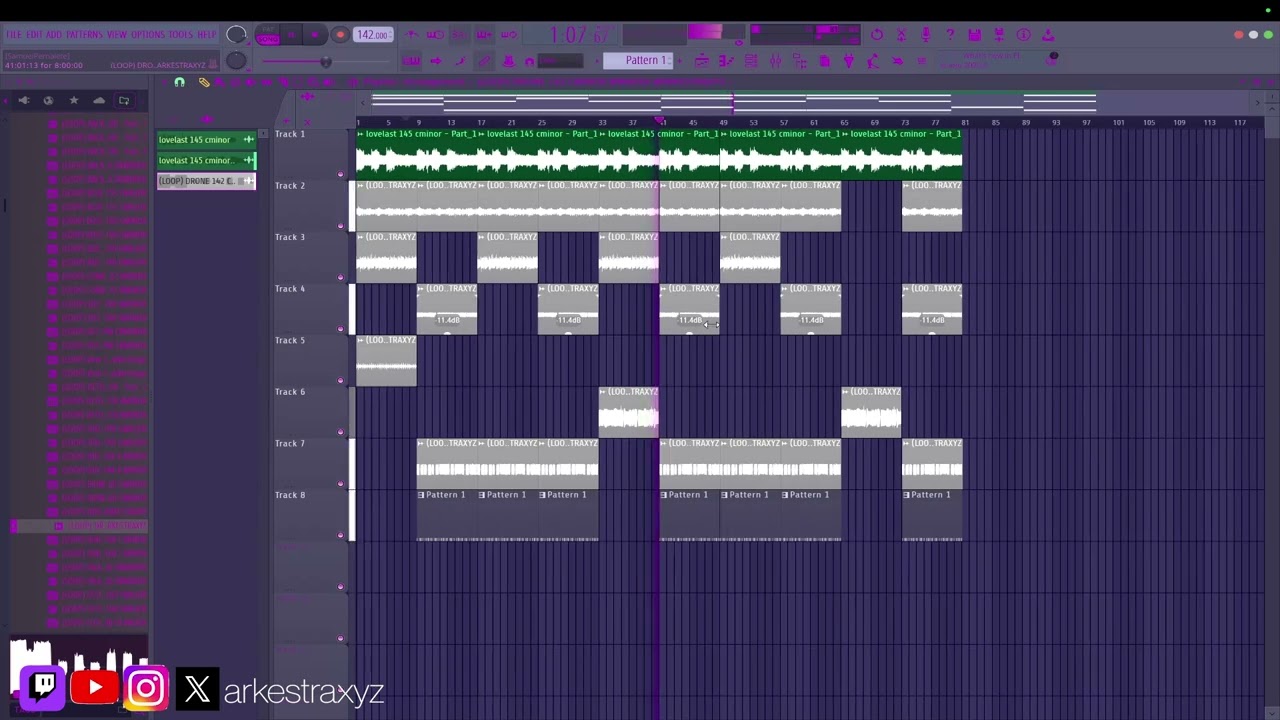The height and width of the screenshot is (720, 1280).
Task: Click the master pitch knob
Action: coord(235,60)
